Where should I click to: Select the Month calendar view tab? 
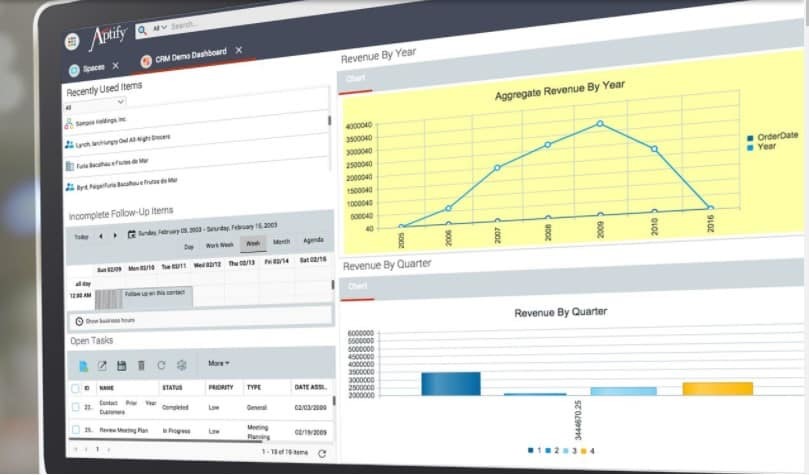(282, 241)
